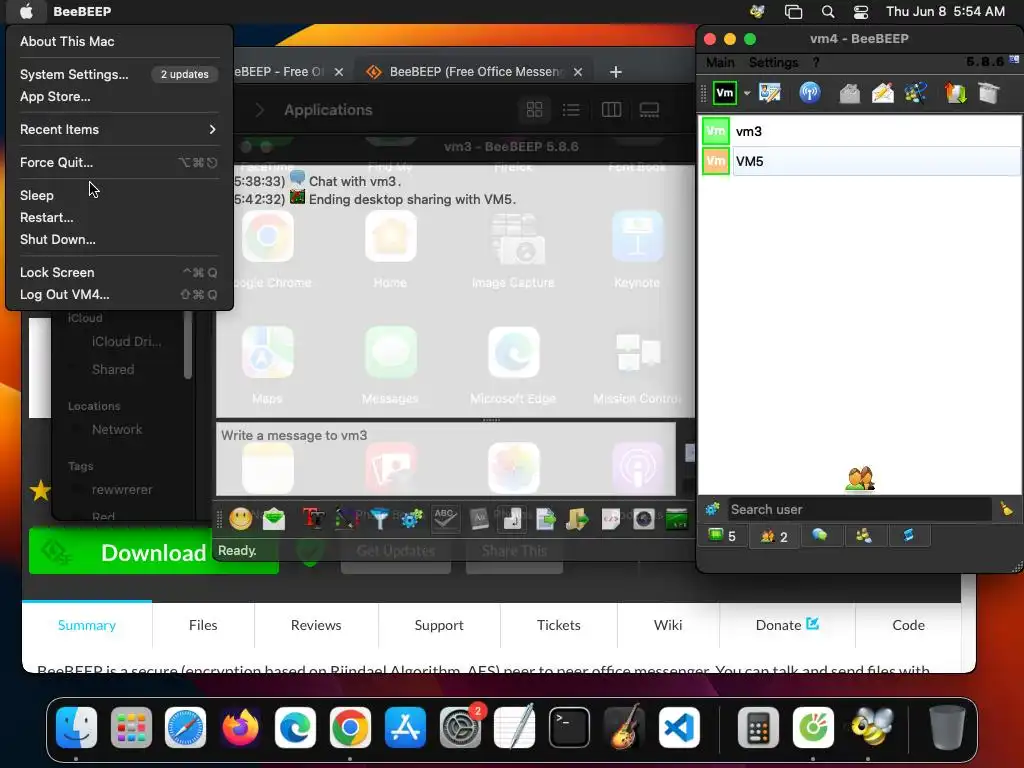Switch to the users tab showing 2
The height and width of the screenshot is (768, 1024).
[774, 536]
